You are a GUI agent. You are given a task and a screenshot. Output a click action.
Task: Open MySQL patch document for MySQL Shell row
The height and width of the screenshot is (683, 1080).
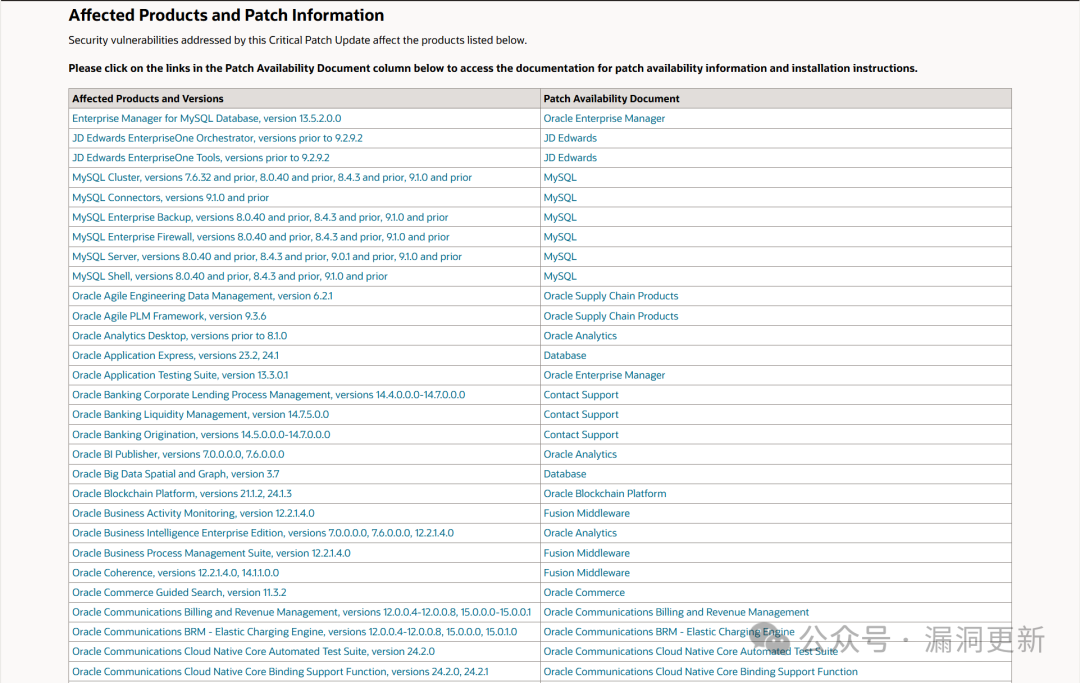[560, 276]
